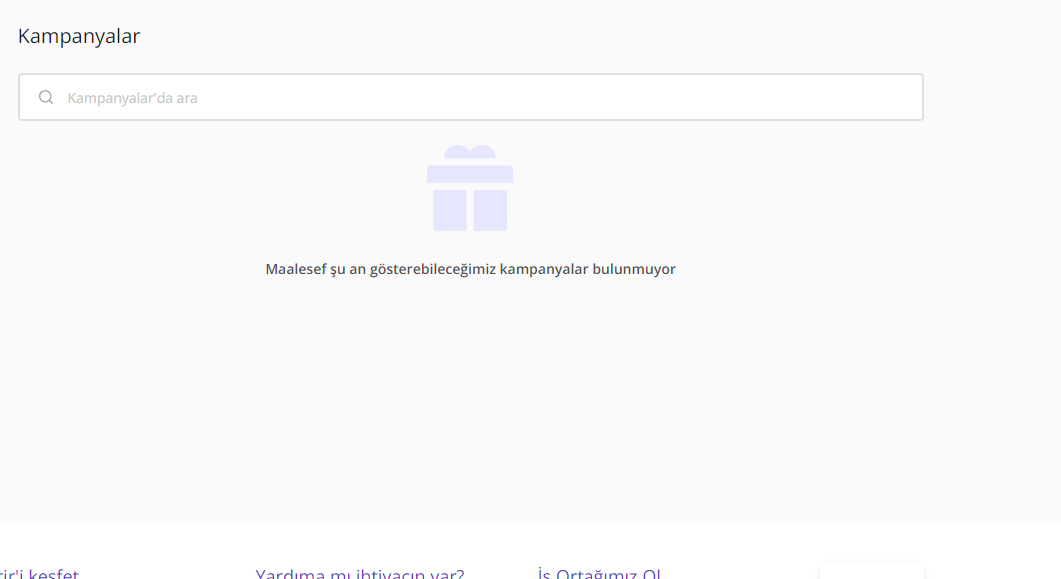
Task: Open the 'Yardıma mı ihtiyacın var?' footer link
Action: 360,574
